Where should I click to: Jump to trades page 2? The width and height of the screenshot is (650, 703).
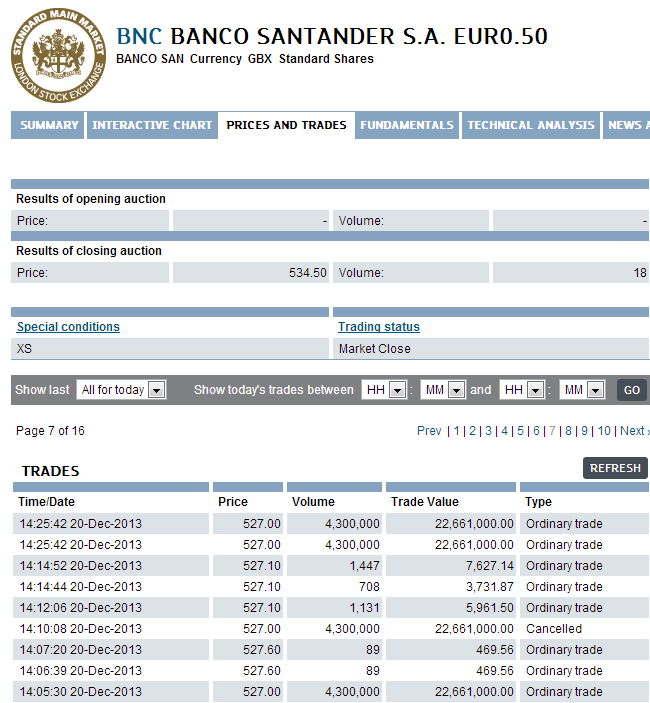coord(472,431)
